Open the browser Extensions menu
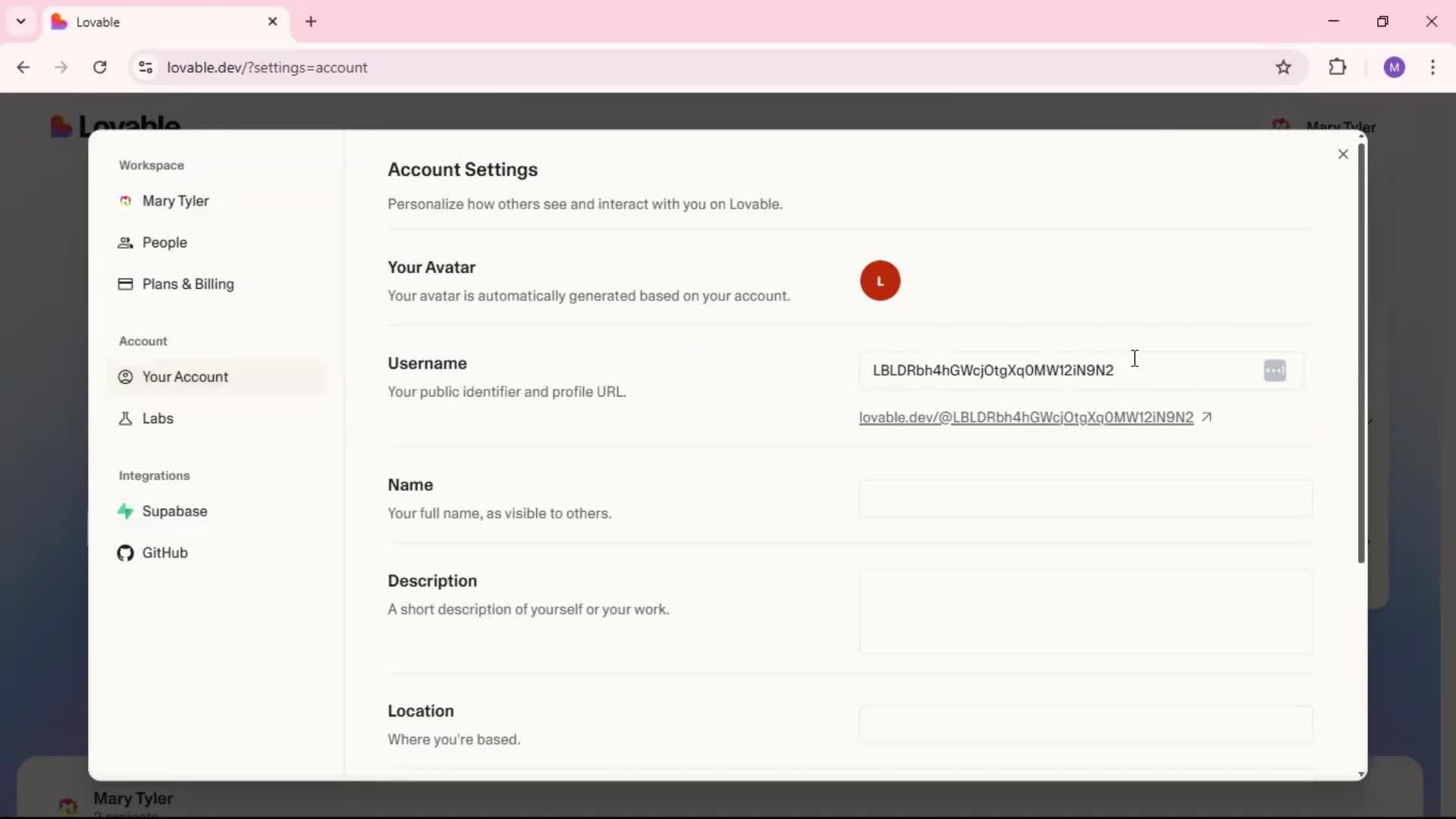The width and height of the screenshot is (1456, 819). pyautogui.click(x=1338, y=67)
